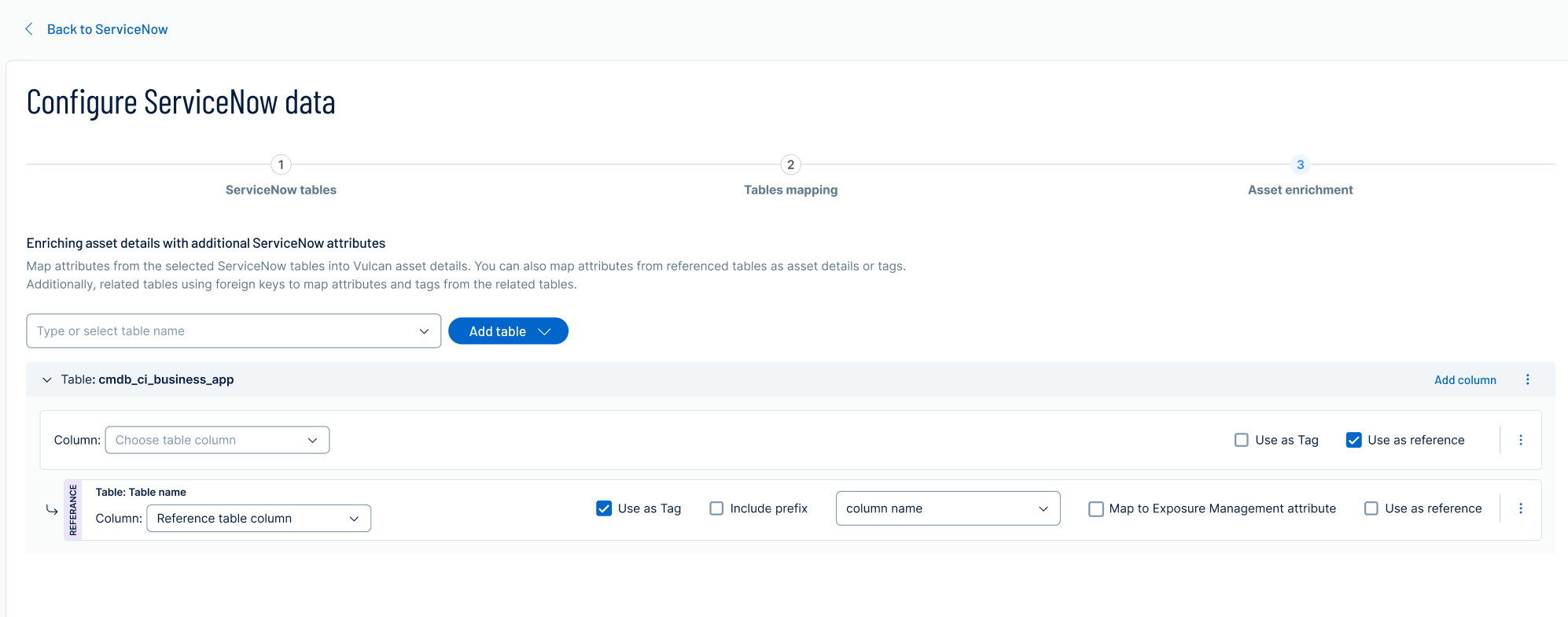Click the Add column link

(1464, 379)
